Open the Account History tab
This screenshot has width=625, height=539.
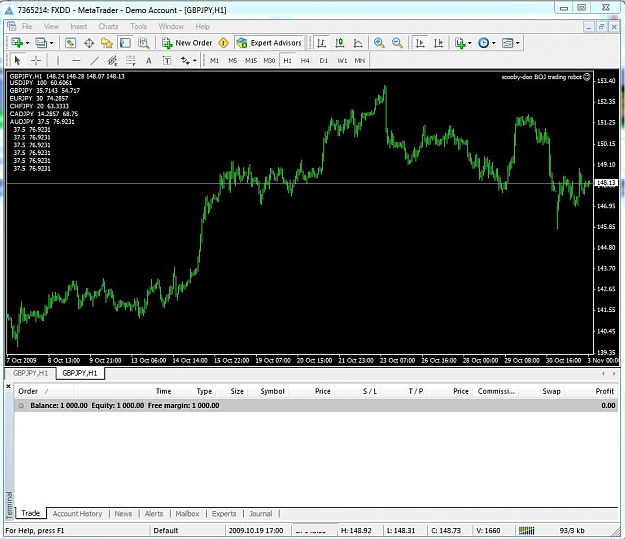coord(77,513)
